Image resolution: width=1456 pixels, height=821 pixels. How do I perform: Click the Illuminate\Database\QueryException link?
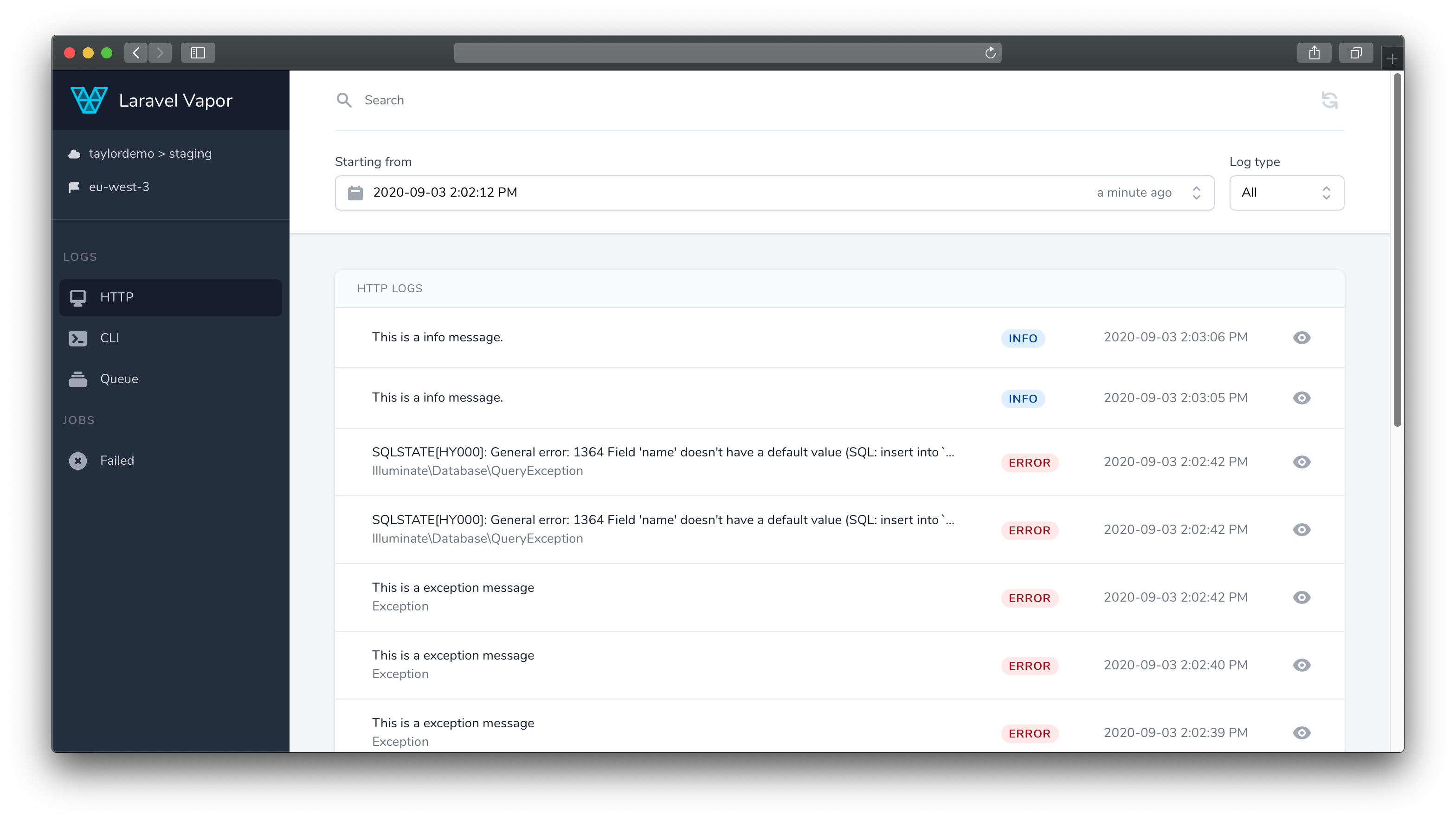pos(477,470)
